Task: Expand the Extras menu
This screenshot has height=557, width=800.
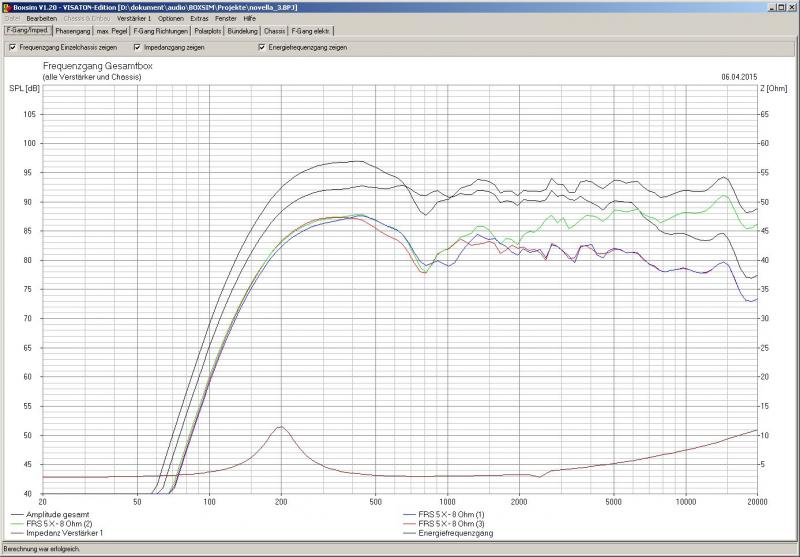Action: point(200,19)
